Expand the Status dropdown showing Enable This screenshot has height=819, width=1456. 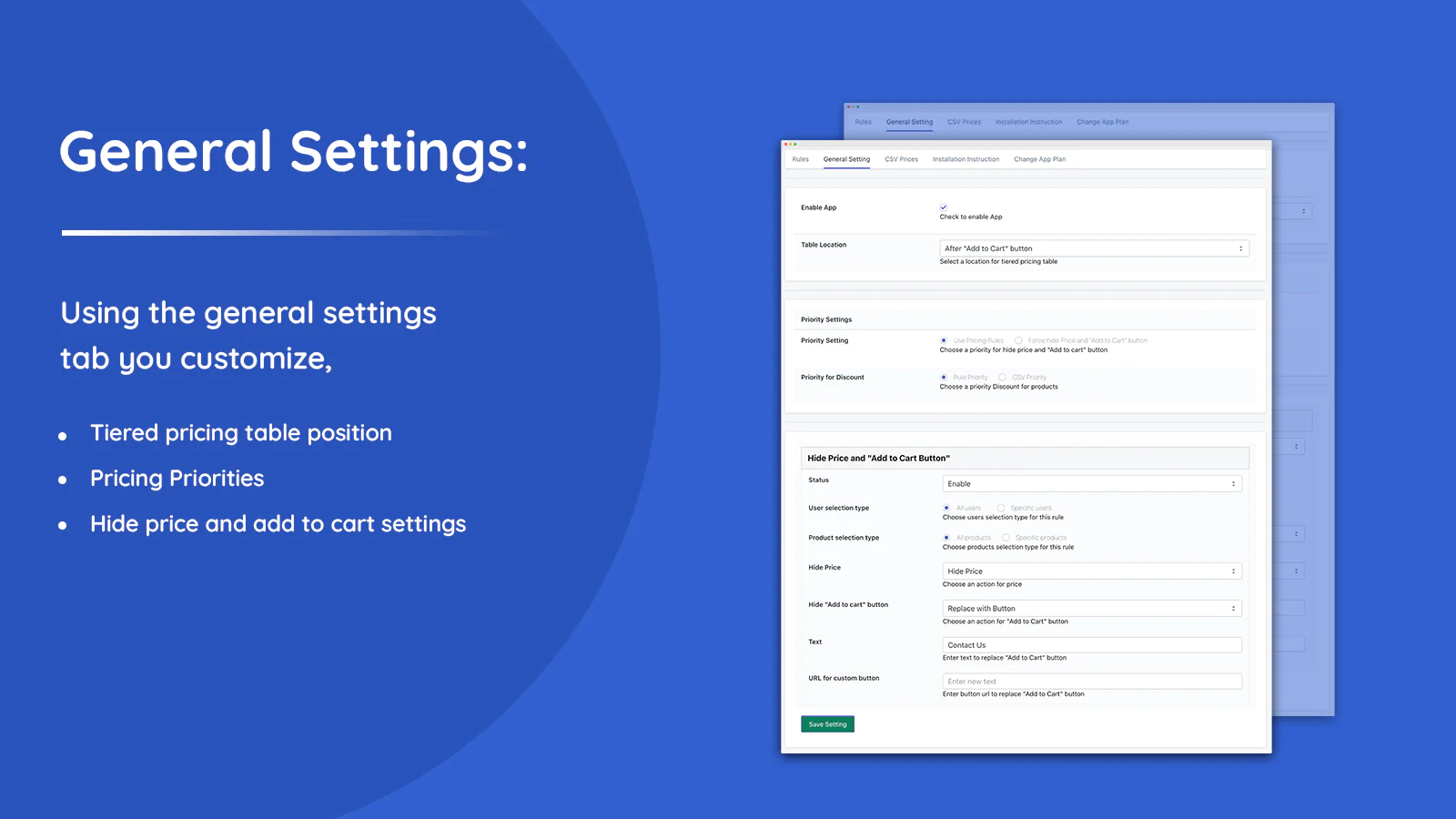click(x=1091, y=484)
